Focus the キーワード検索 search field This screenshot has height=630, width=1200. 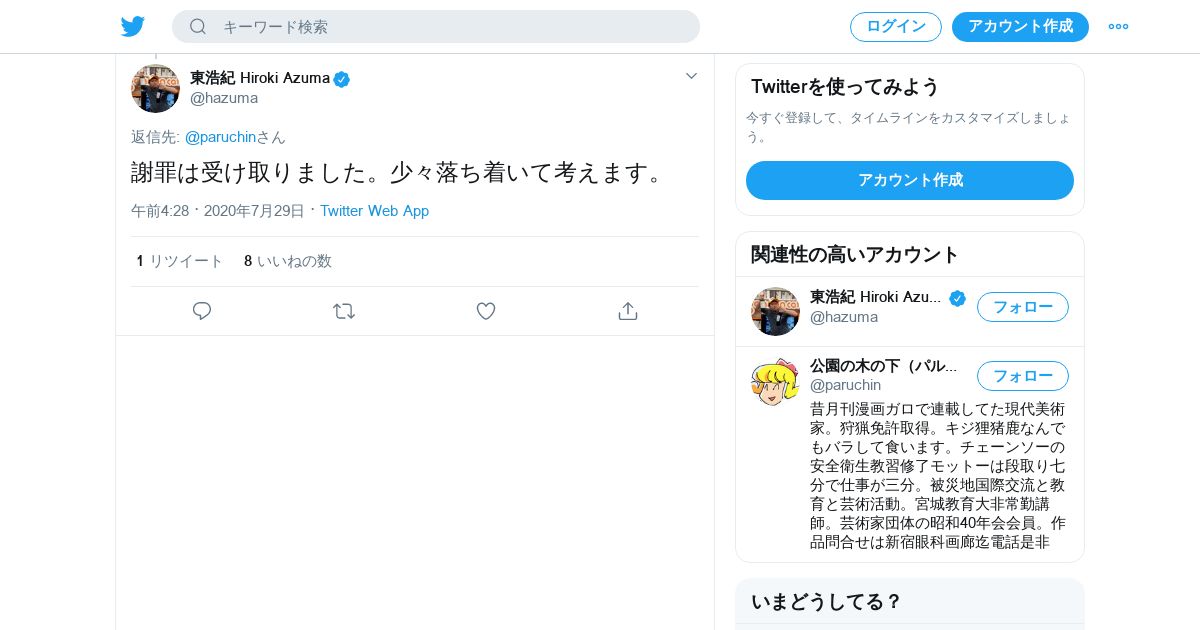(450, 27)
